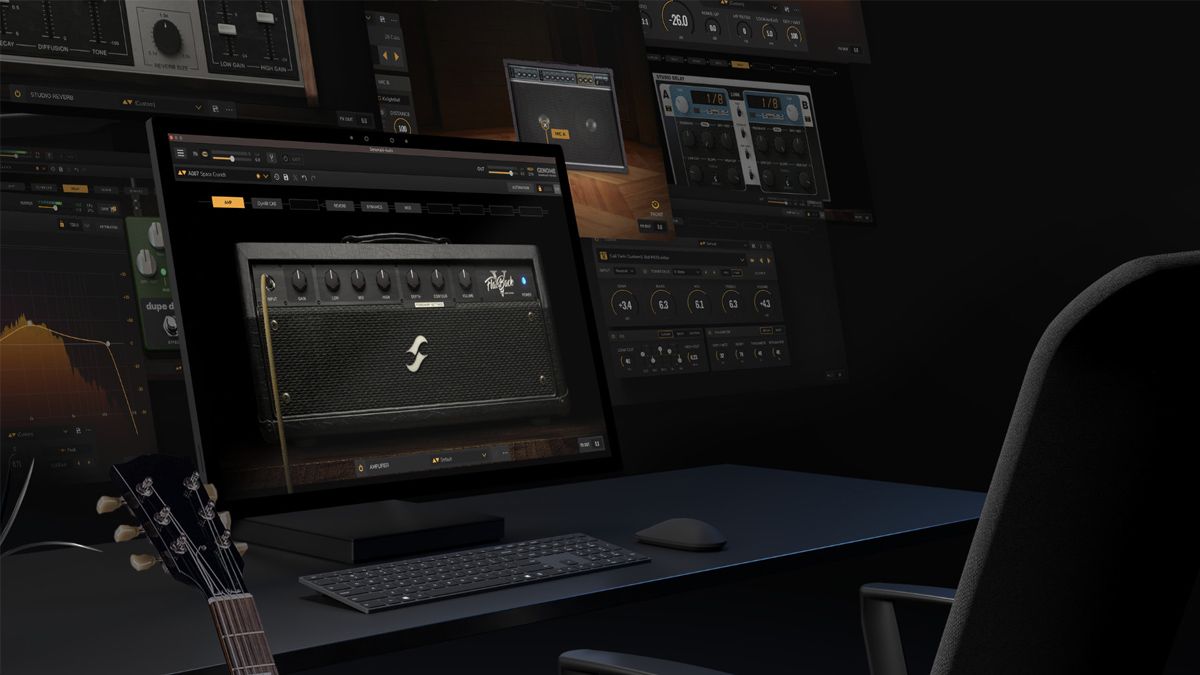Click the save preset disk icon
The height and width of the screenshot is (675, 1200).
coord(286,177)
